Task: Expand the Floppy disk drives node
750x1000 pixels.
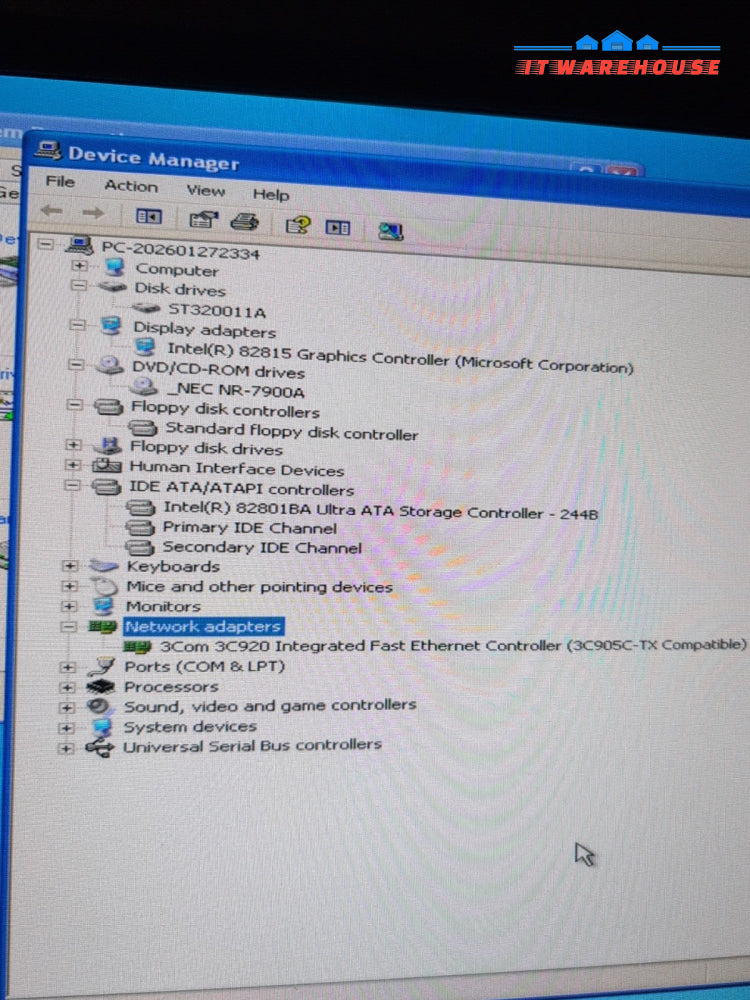Action: 73,445
